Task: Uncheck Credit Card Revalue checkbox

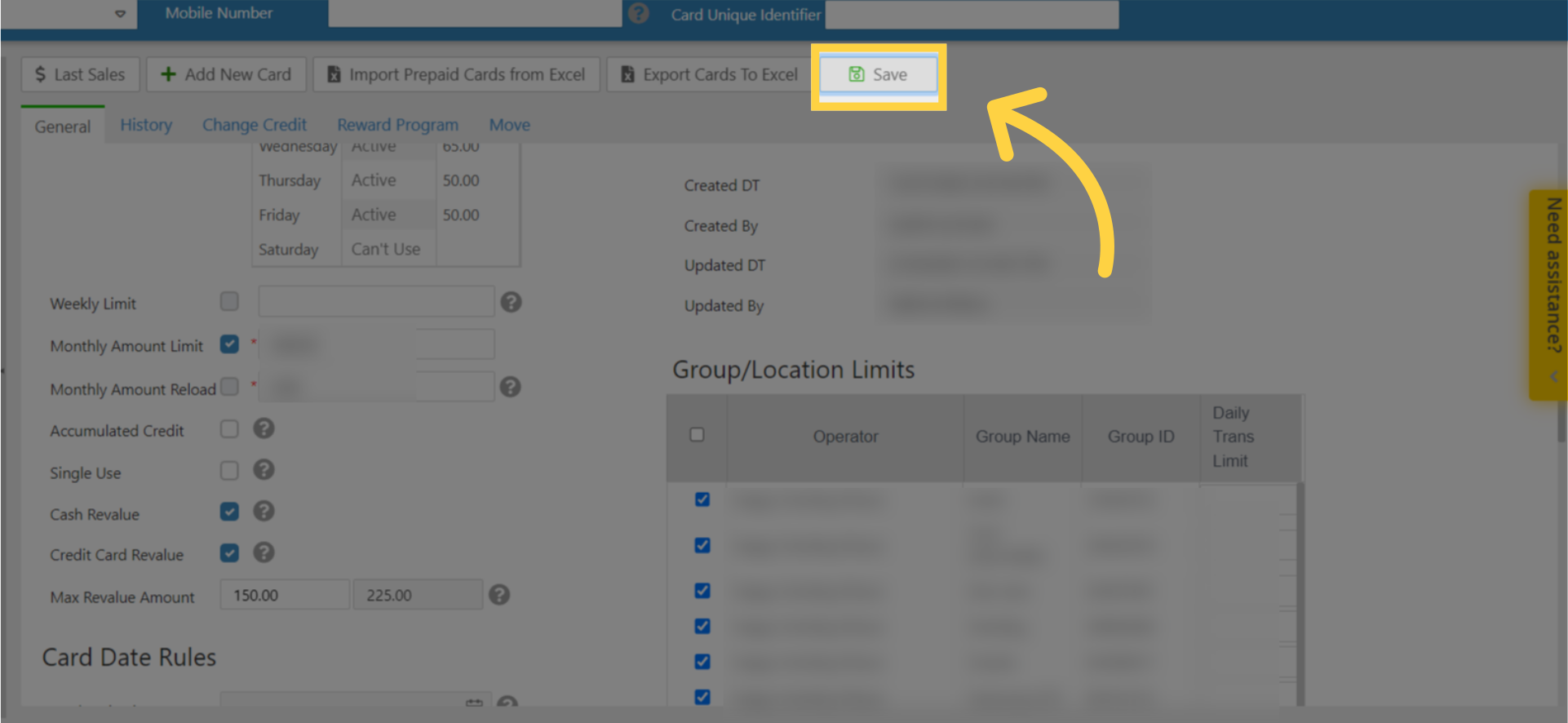Action: [x=229, y=553]
